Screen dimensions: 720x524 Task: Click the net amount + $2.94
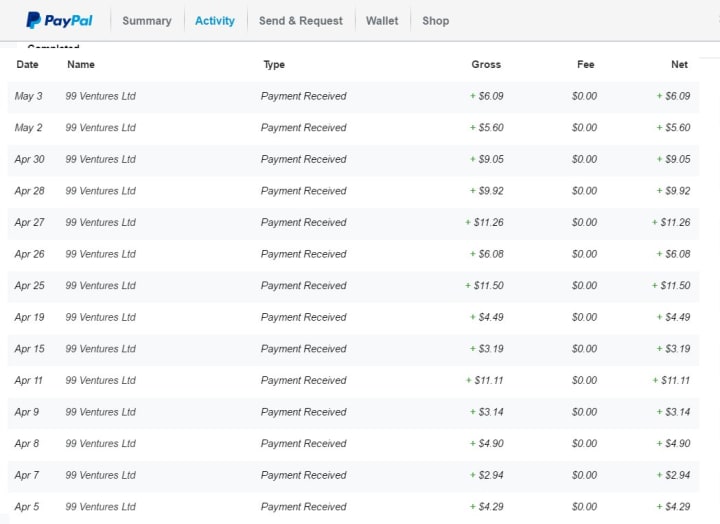(673, 475)
